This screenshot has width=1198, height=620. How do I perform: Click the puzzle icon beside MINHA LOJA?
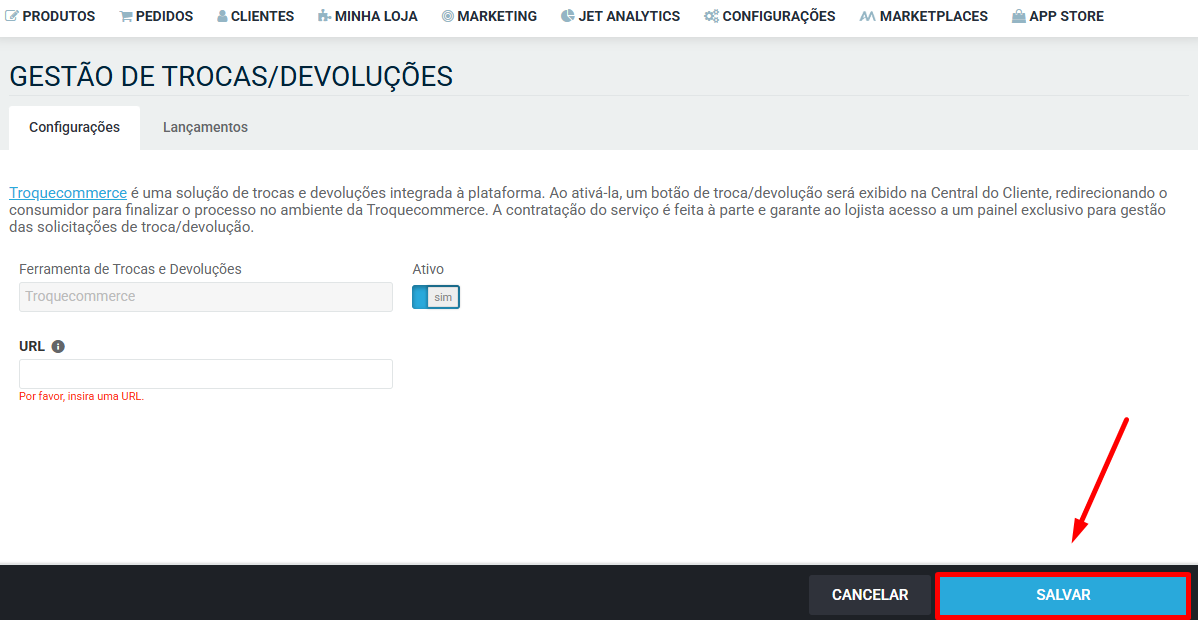coord(325,16)
